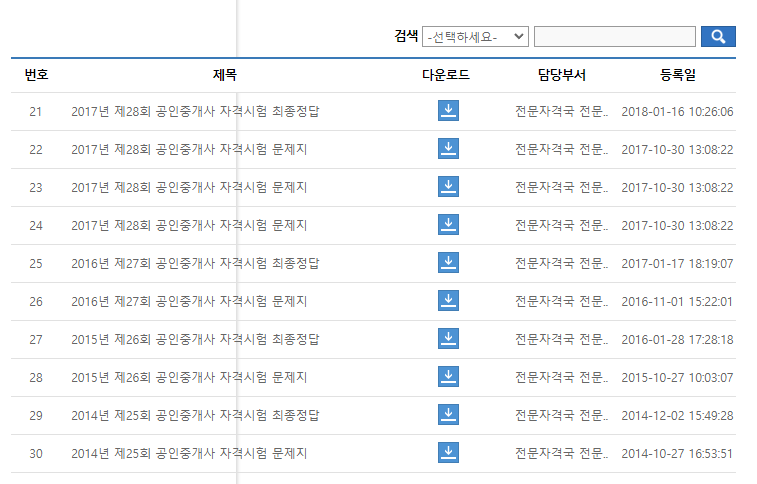Open row 30 title 2014년 제25회 문제지
The height and width of the screenshot is (484, 757).
coord(189,454)
